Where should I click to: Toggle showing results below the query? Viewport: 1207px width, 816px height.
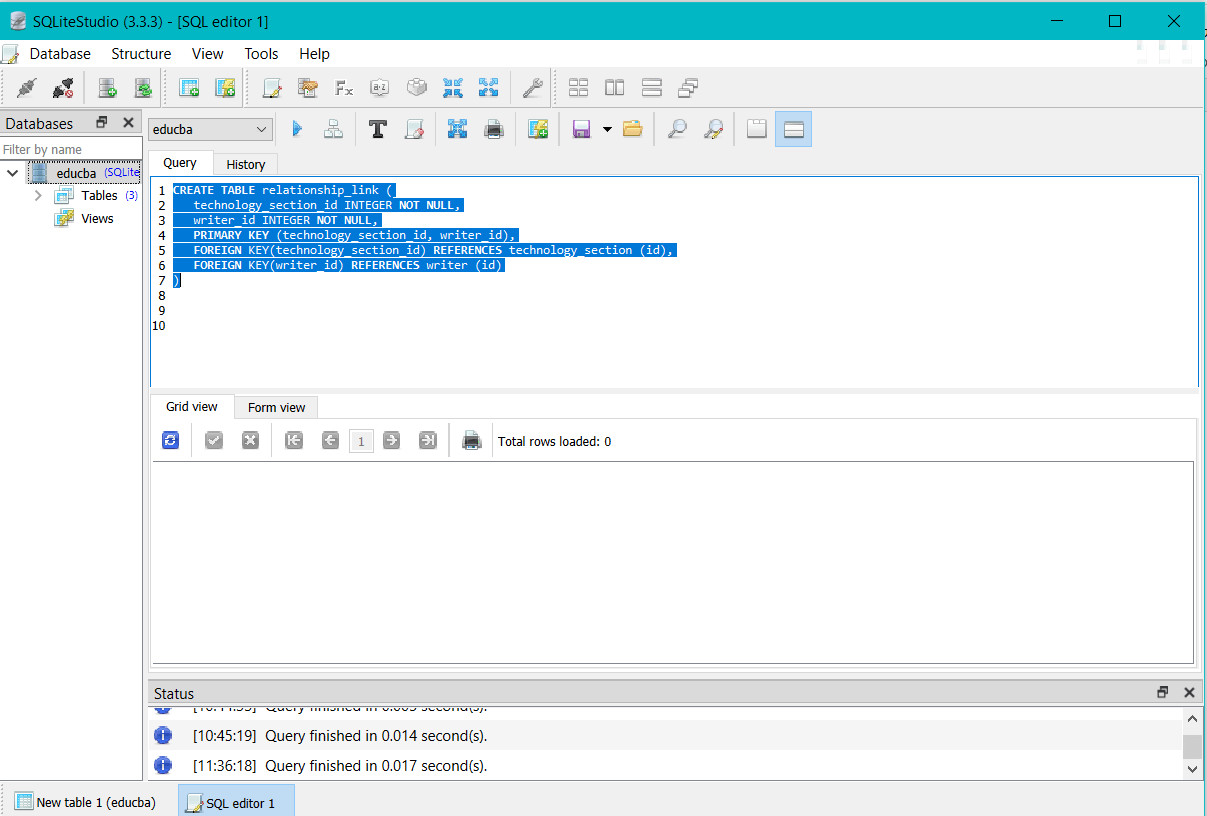(793, 128)
